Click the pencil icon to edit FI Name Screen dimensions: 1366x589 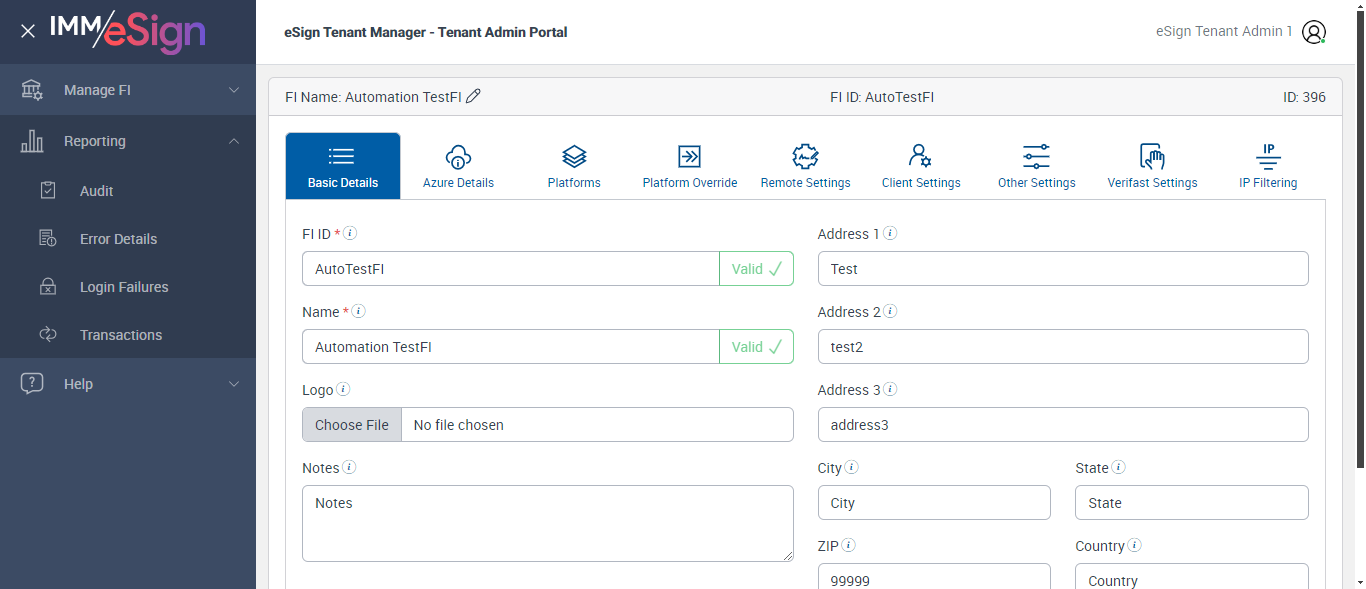[x=474, y=96]
